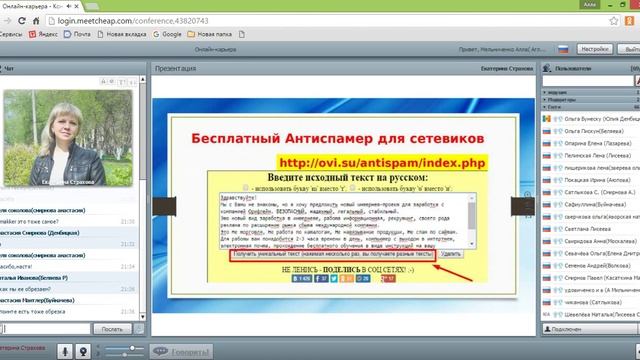The image size is (640, 360).
Task: Open the ovi.su/antispam link on slide
Action: pyautogui.click(x=382, y=163)
